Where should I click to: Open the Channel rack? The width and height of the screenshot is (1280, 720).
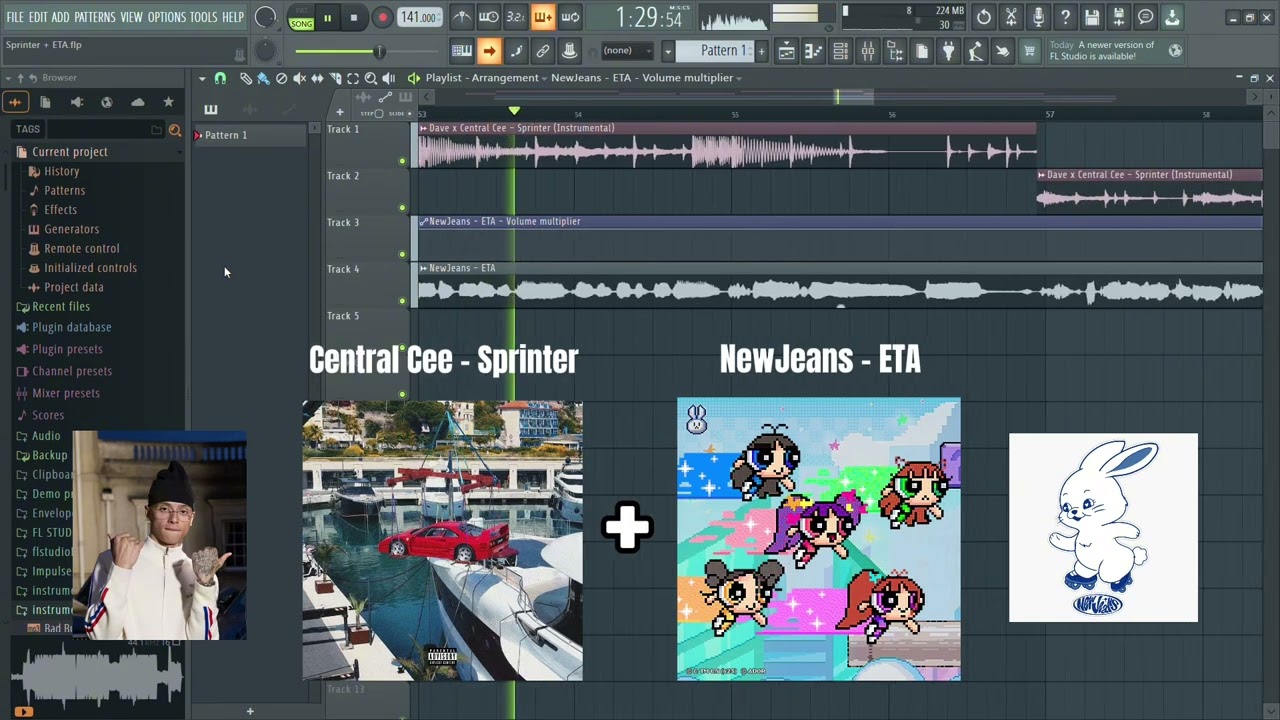click(841, 51)
